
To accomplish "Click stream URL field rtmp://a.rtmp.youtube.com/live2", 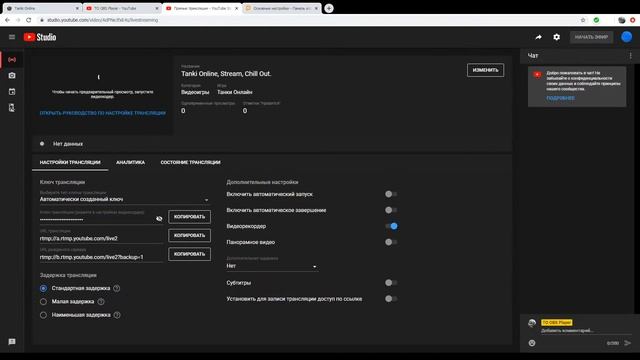I will pos(101,238).
